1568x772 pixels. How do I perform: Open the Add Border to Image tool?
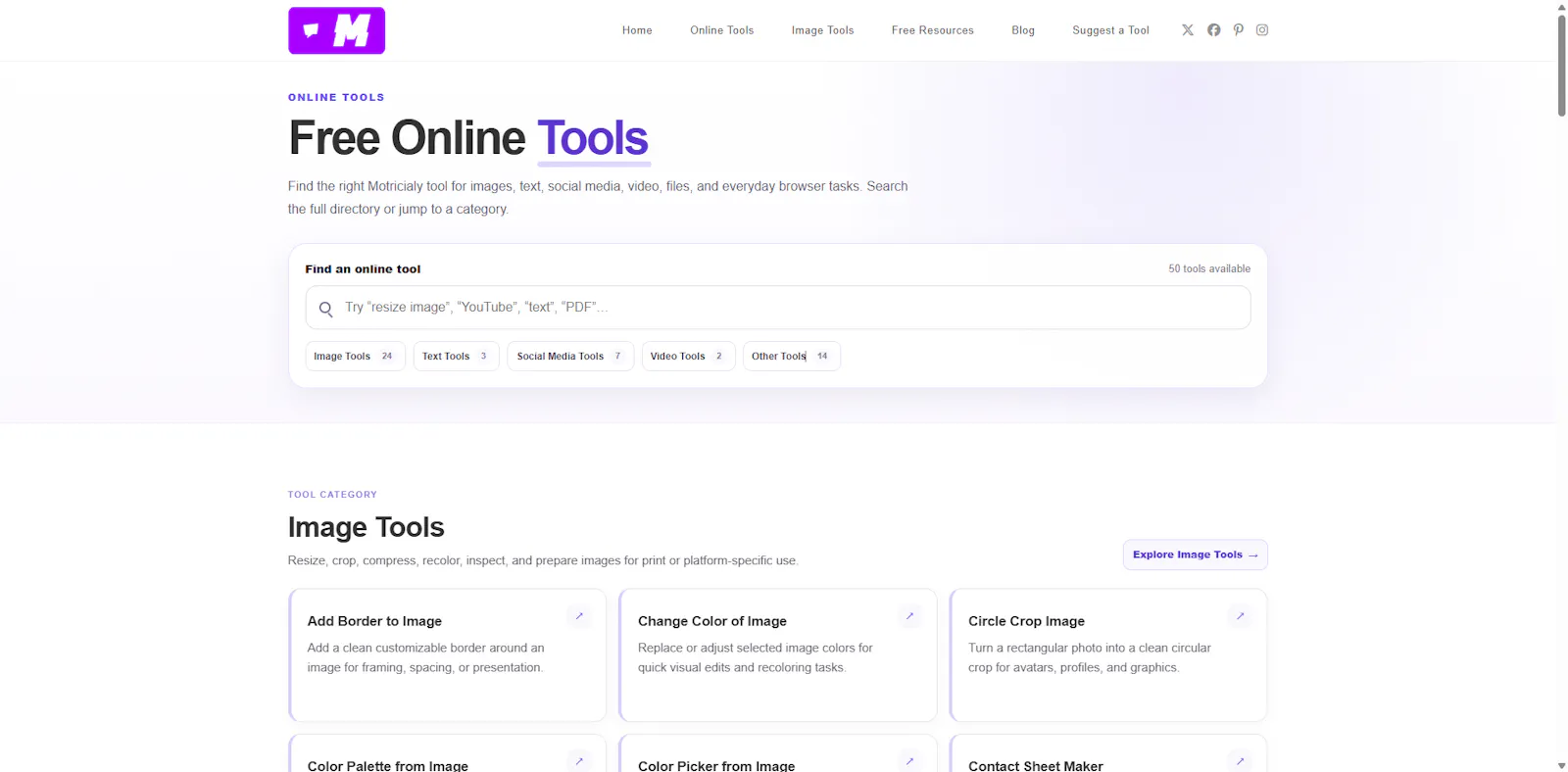[448, 655]
